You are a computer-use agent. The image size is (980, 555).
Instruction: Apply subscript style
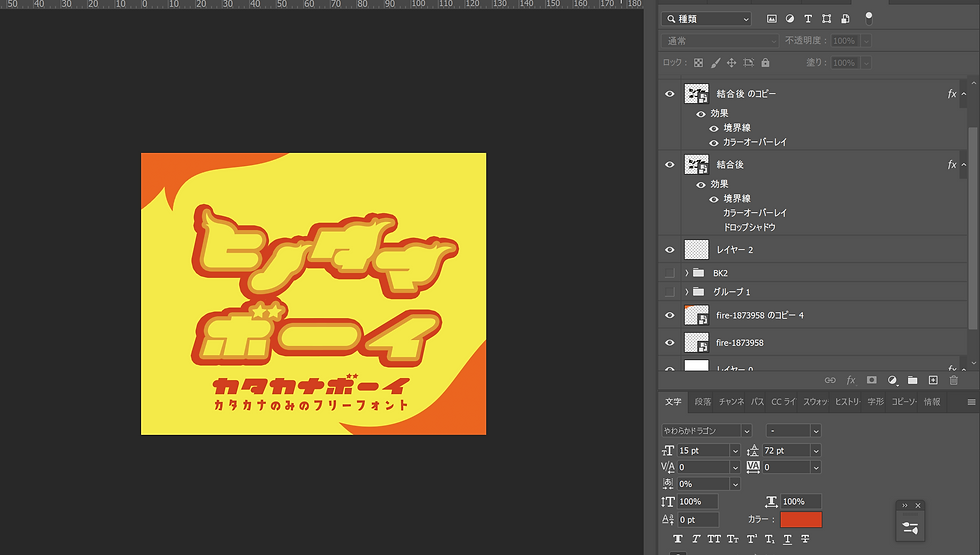coord(769,539)
